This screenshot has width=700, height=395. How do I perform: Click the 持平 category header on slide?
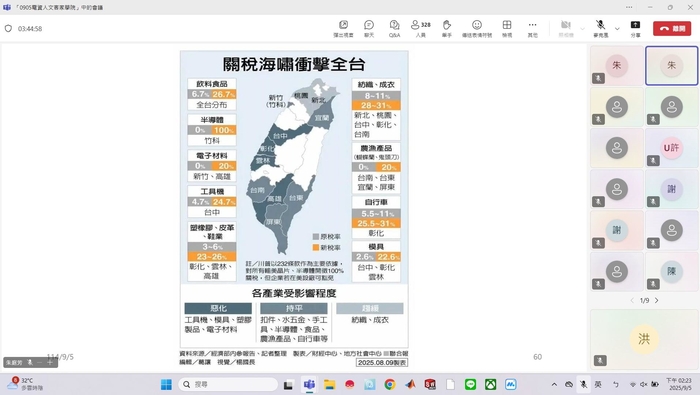[294, 308]
